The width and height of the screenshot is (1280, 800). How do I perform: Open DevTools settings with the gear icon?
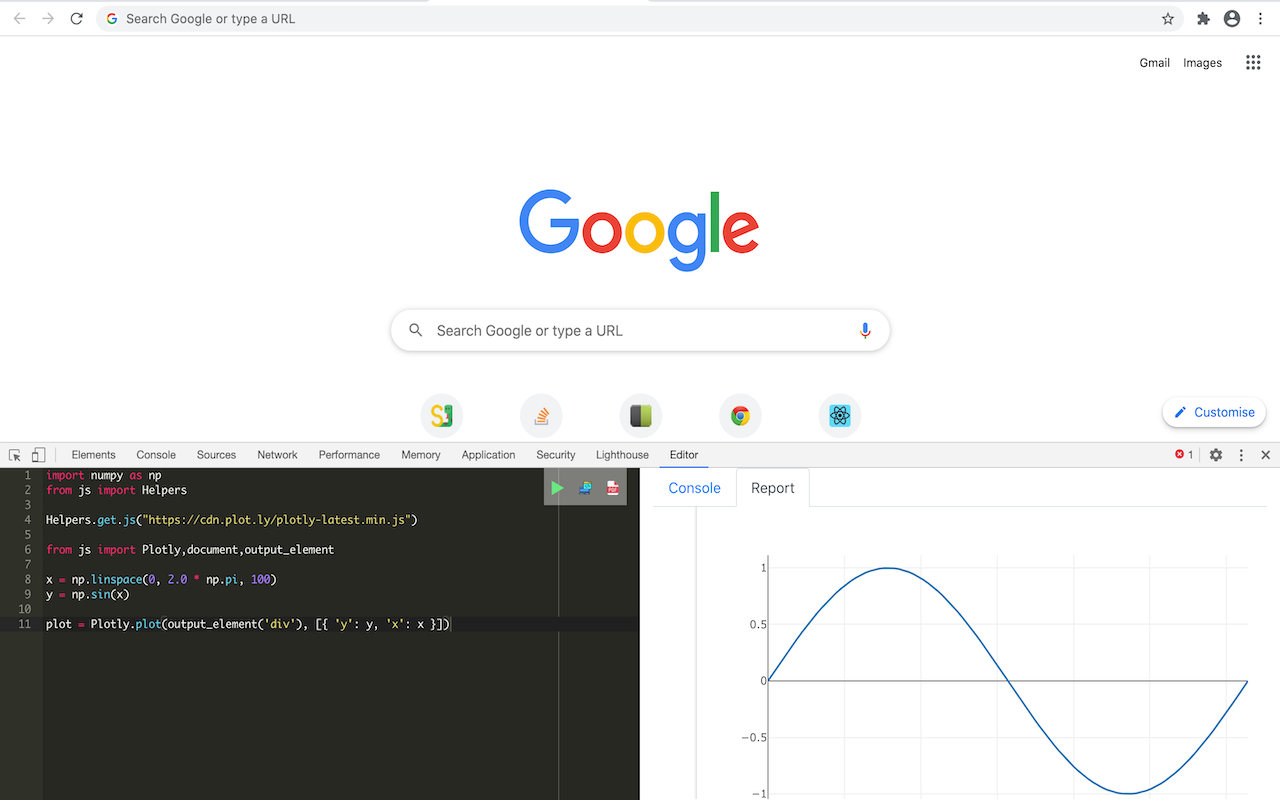coord(1215,454)
